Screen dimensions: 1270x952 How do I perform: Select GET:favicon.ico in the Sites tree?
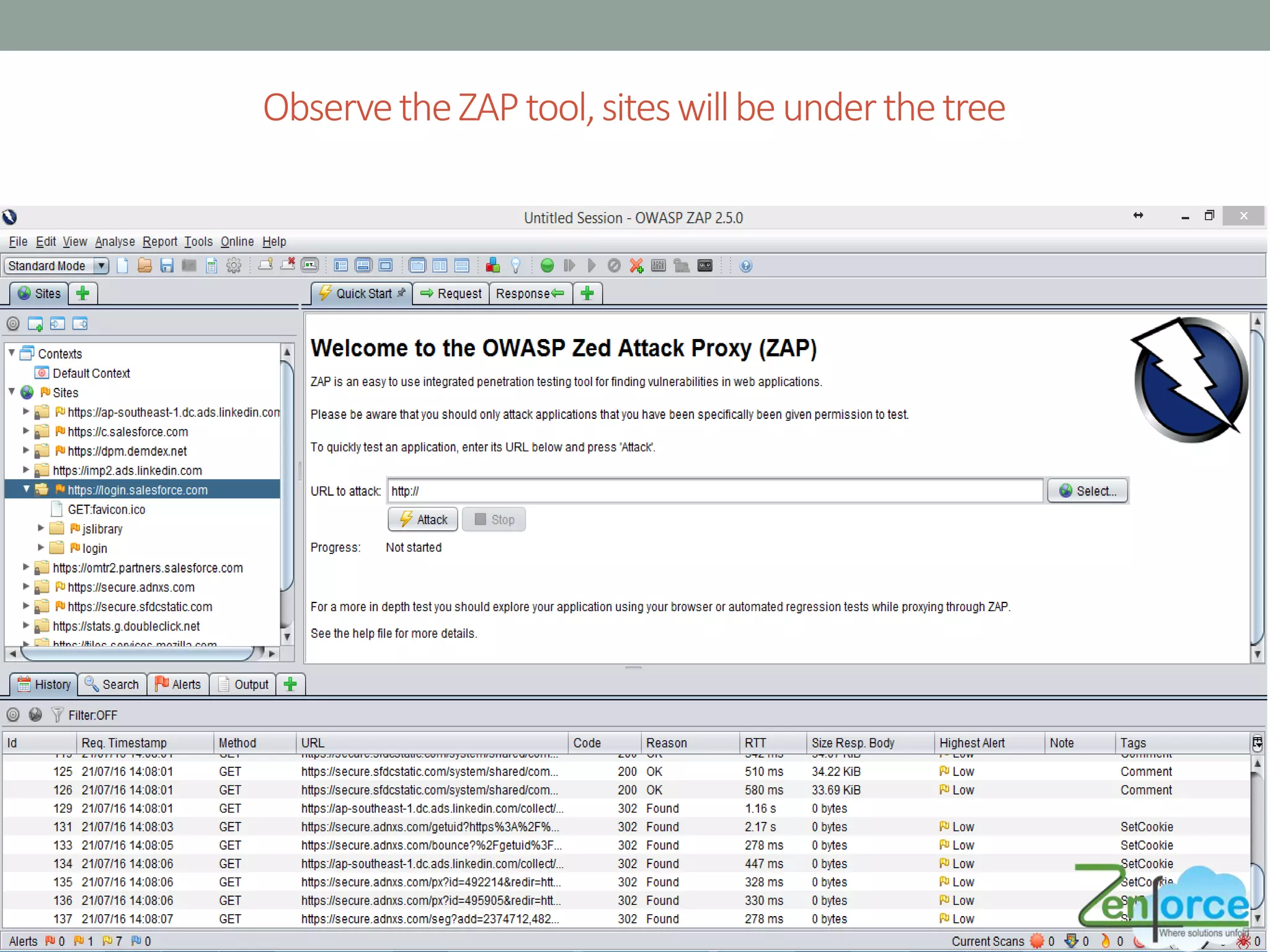(107, 509)
